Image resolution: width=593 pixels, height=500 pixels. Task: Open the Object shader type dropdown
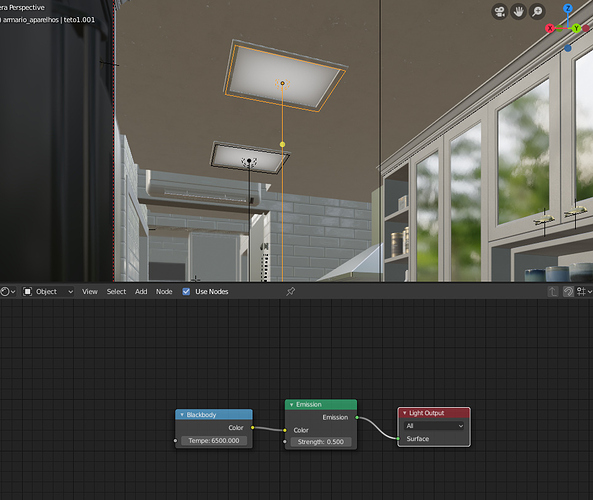coord(48,292)
